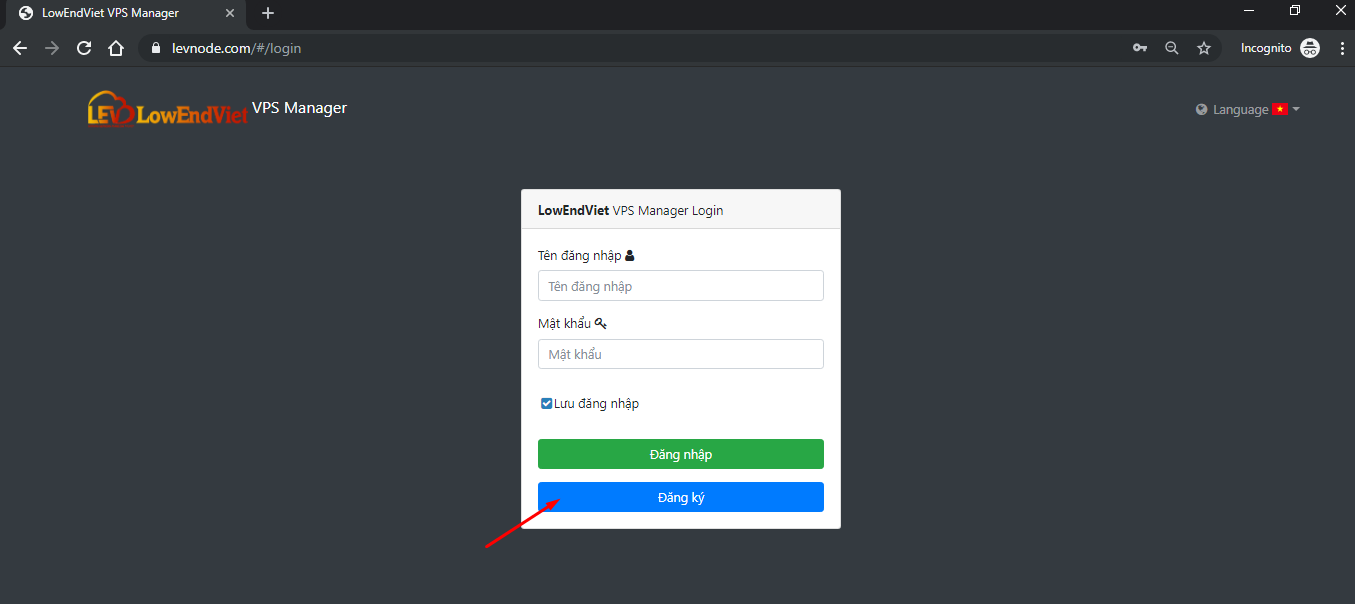Open Chrome three-dot menu
Image resolution: width=1355 pixels, height=604 pixels.
(x=1341, y=48)
